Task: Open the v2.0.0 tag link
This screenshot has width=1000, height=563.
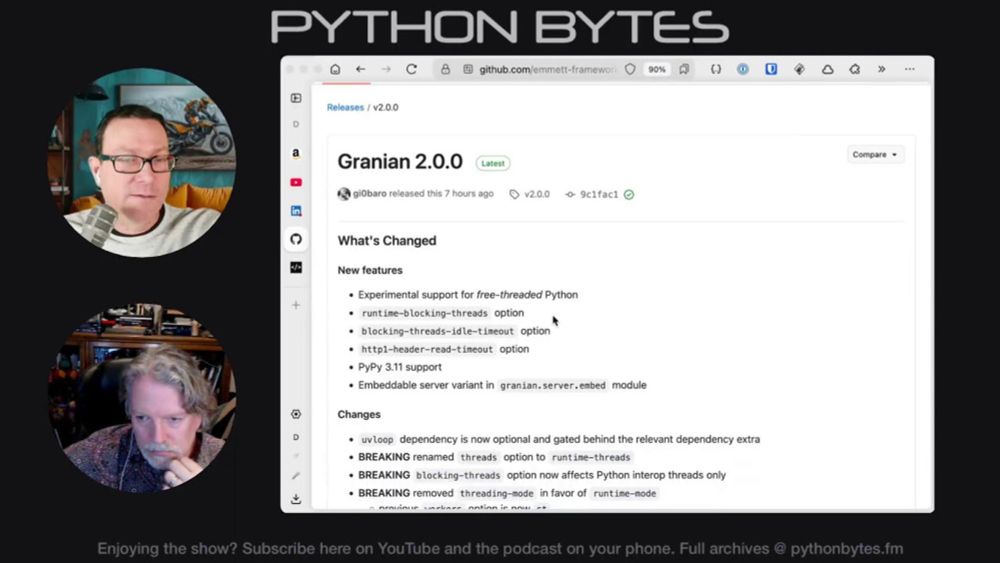Action: [530, 194]
